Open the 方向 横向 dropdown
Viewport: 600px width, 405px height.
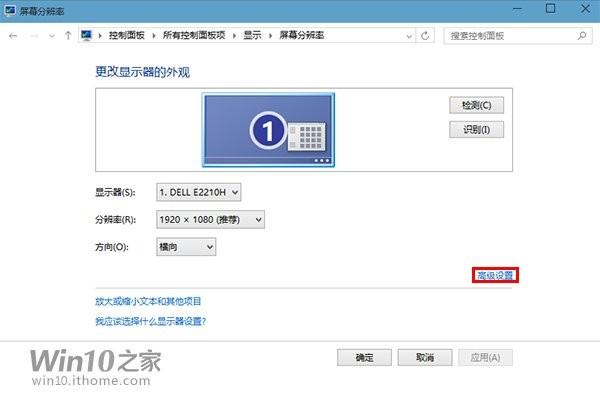point(186,247)
